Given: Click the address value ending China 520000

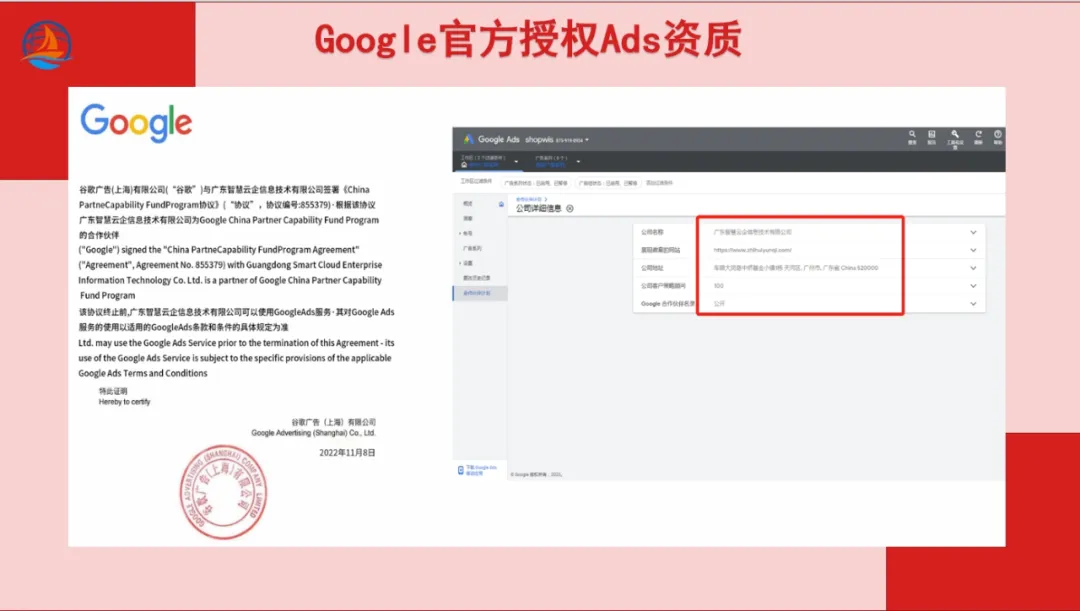Looking at the screenshot, I should click(x=796, y=268).
